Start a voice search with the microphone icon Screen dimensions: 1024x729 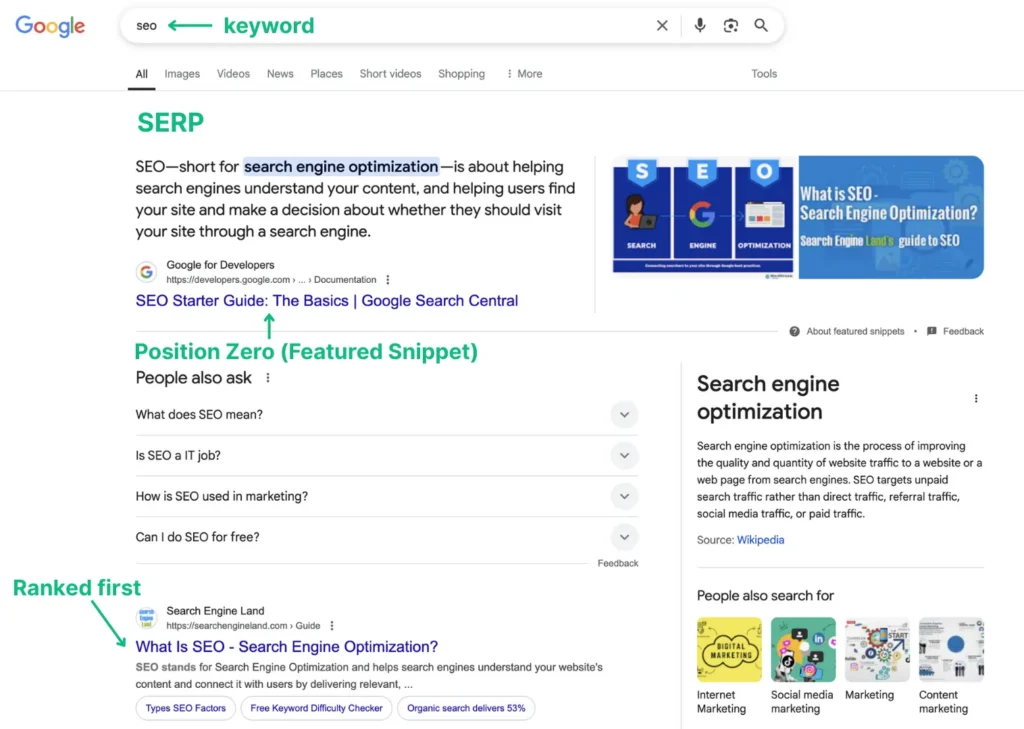click(700, 26)
